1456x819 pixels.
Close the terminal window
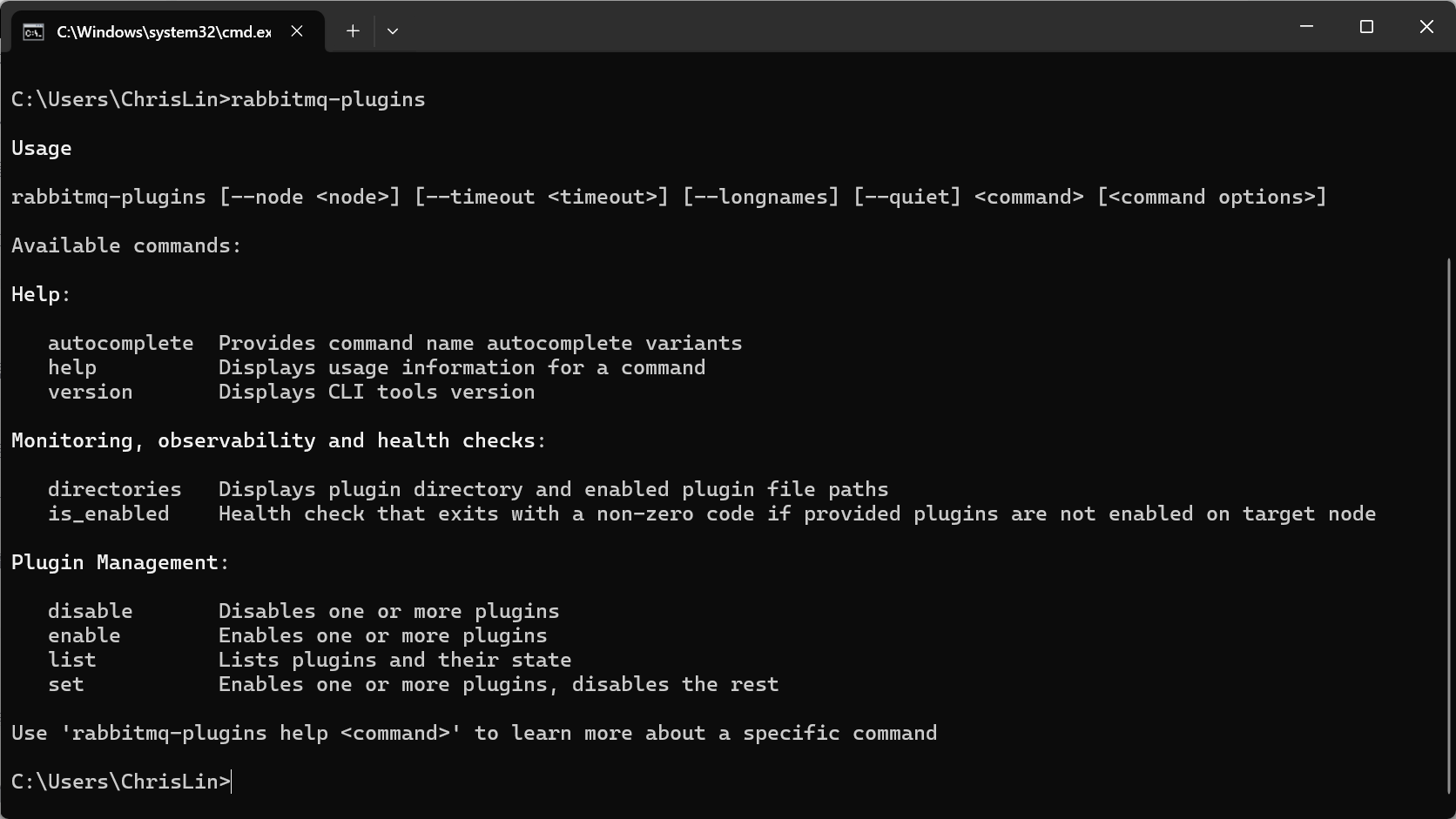coord(1426,27)
